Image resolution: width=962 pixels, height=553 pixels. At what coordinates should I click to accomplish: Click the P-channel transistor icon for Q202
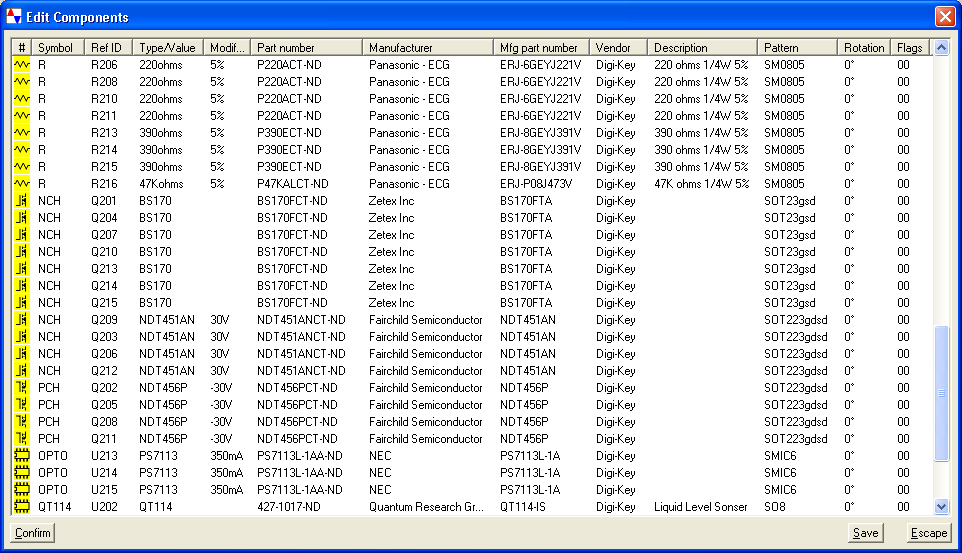(x=22, y=387)
